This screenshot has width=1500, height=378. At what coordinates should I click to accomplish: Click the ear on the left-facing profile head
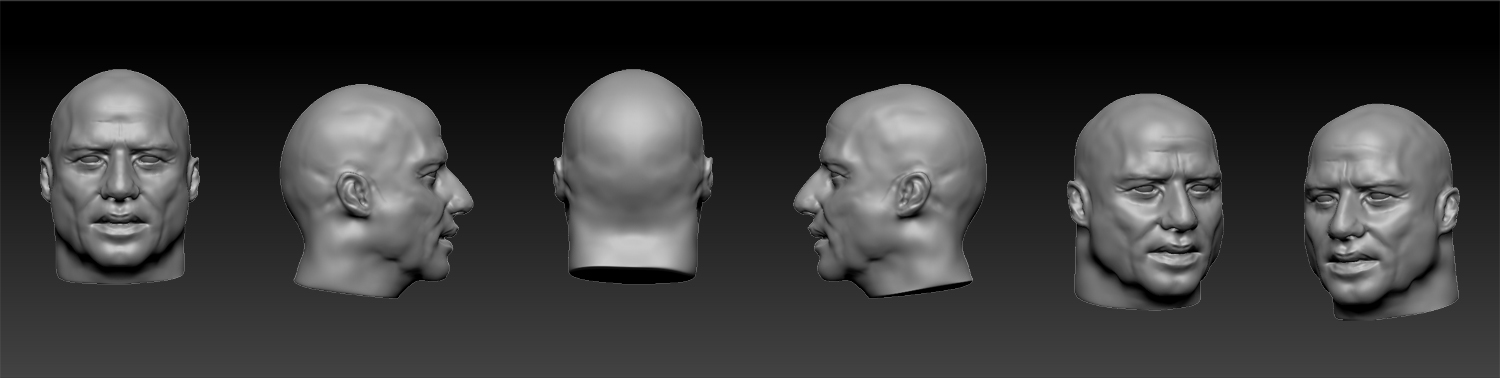(912, 194)
